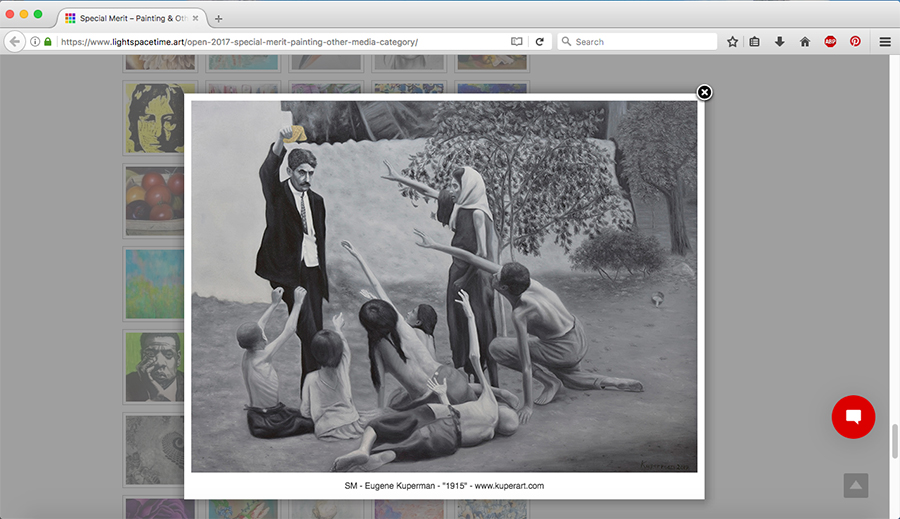Open the gray lace texture thumbnail

[154, 450]
